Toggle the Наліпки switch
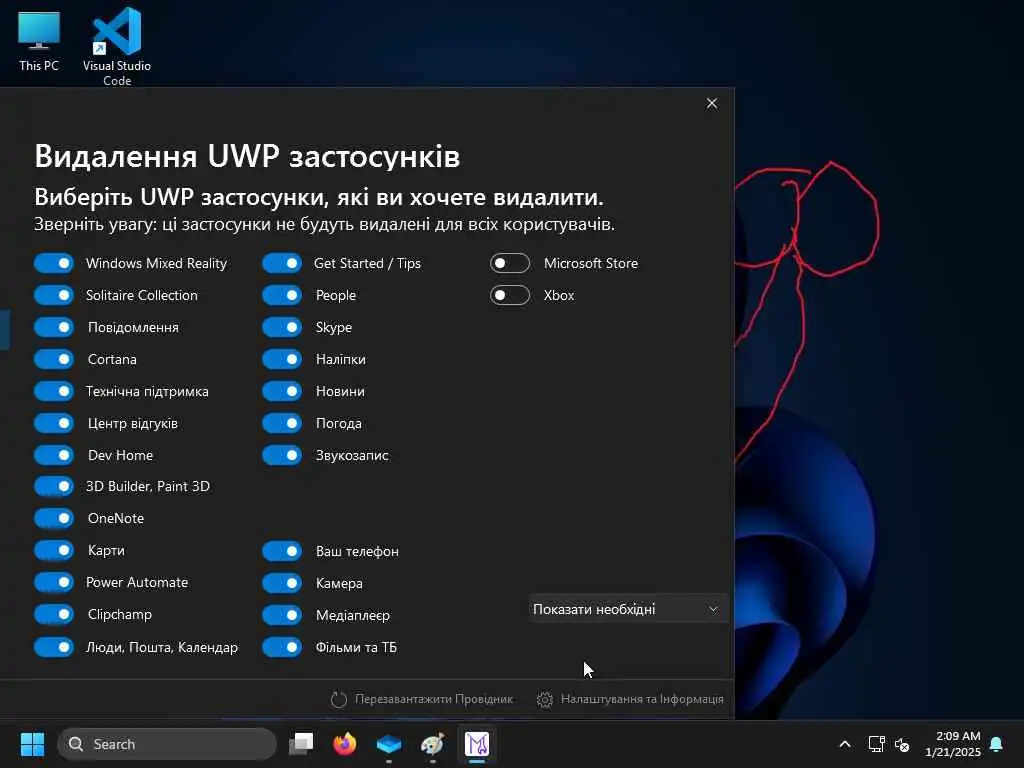This screenshot has height=768, width=1024. [x=282, y=359]
